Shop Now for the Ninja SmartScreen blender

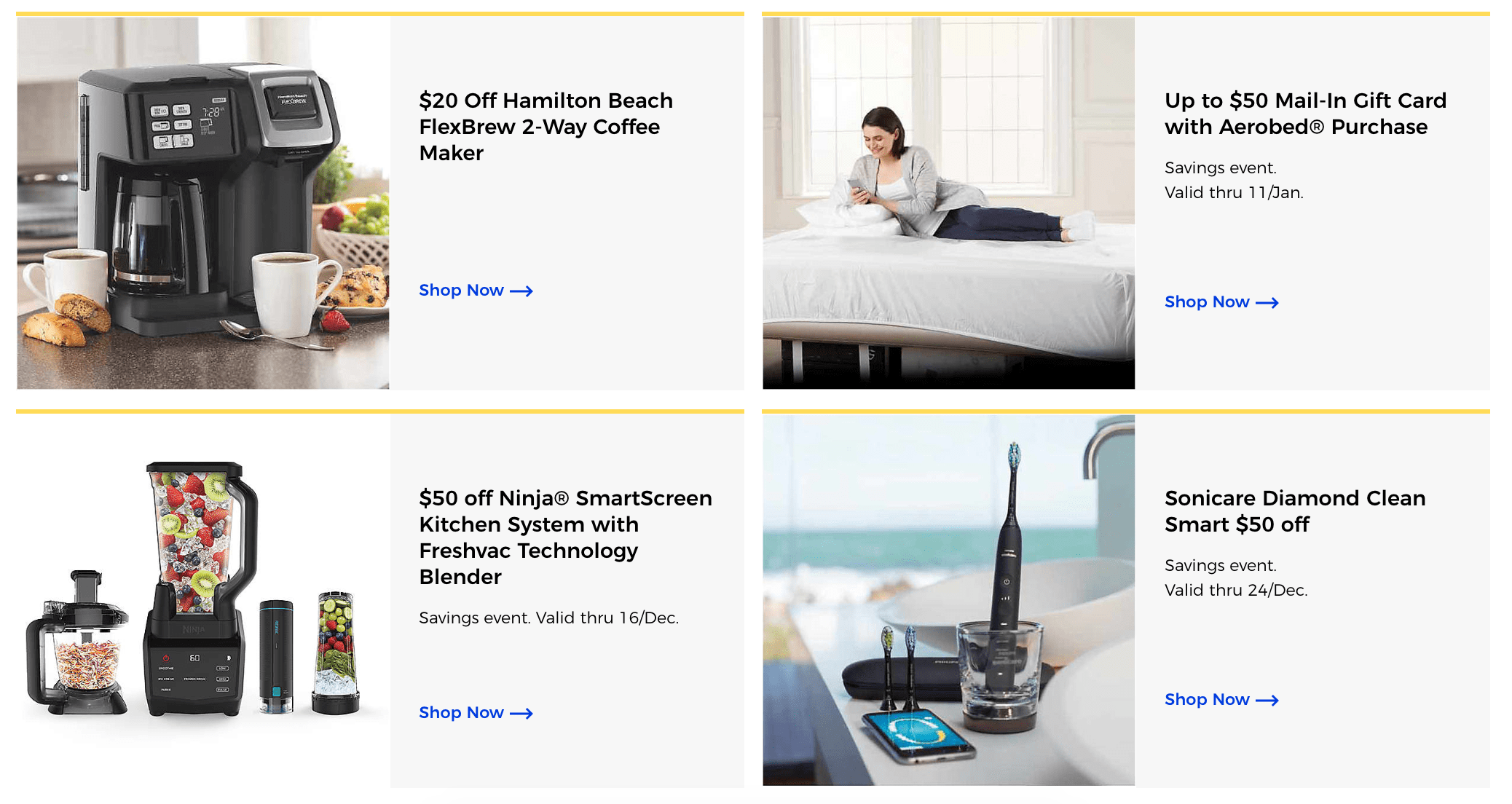[x=476, y=713]
